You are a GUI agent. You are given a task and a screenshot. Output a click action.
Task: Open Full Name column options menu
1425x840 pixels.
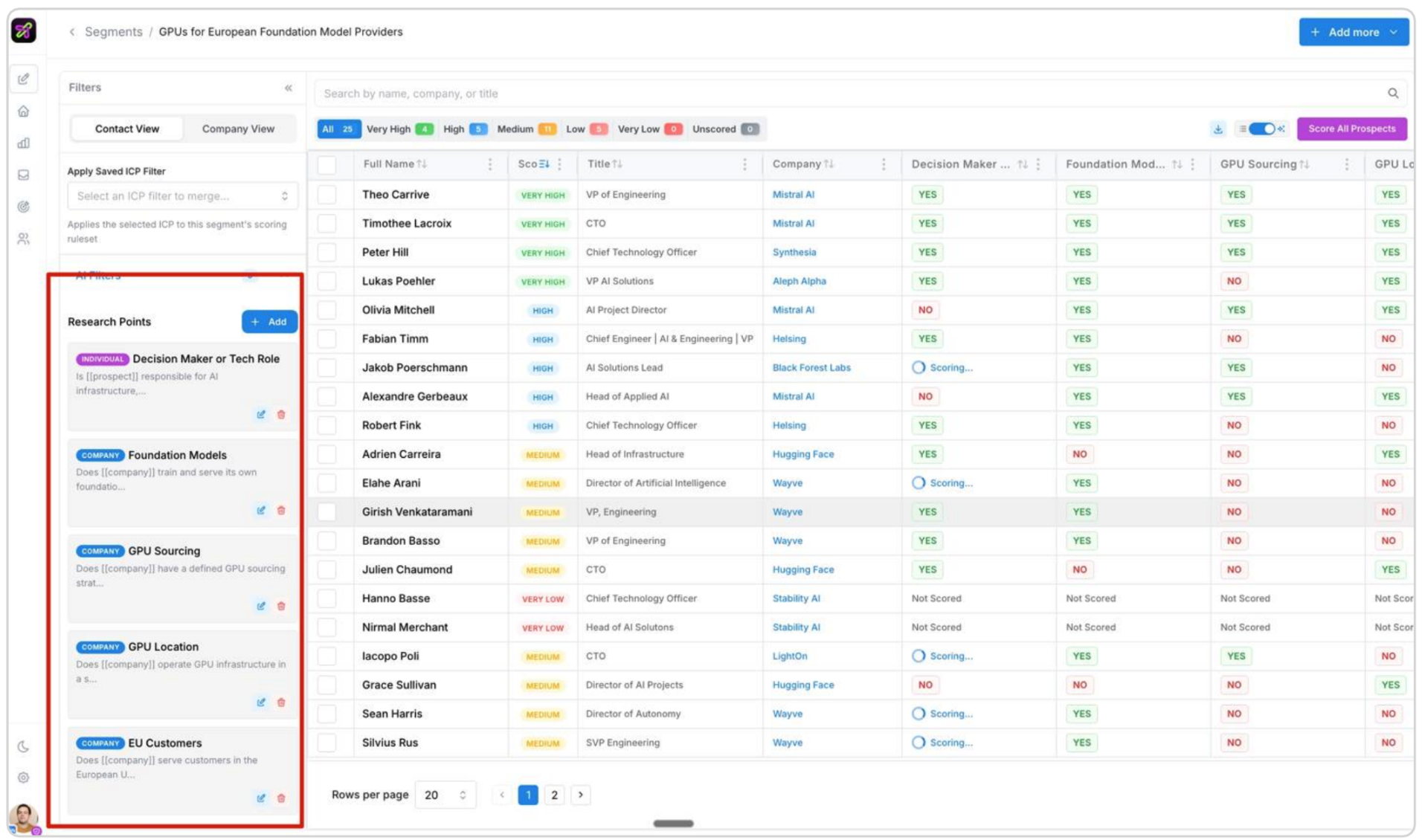point(490,164)
